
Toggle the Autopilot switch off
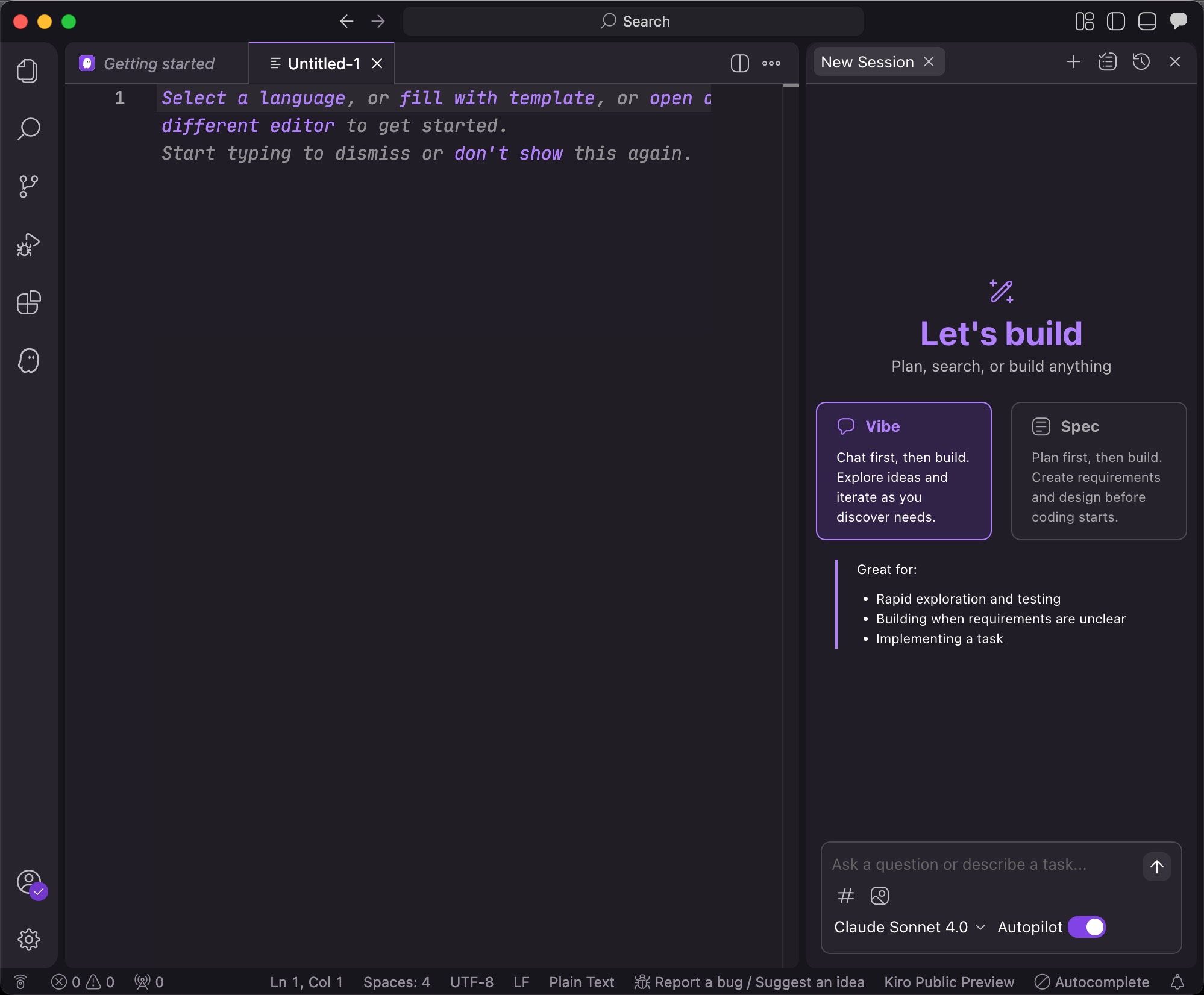point(1086,927)
